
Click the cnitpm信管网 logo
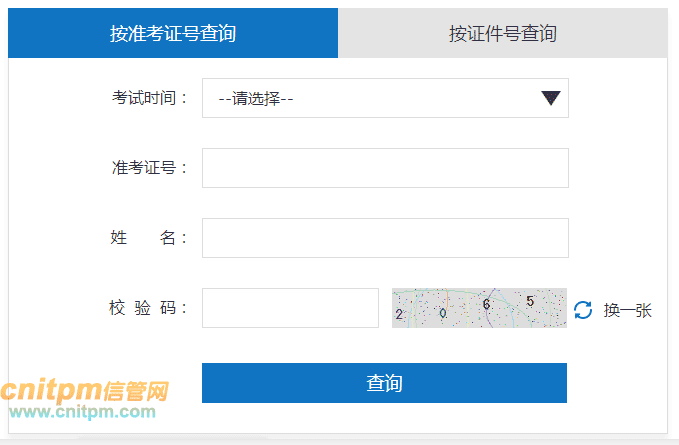84,390
